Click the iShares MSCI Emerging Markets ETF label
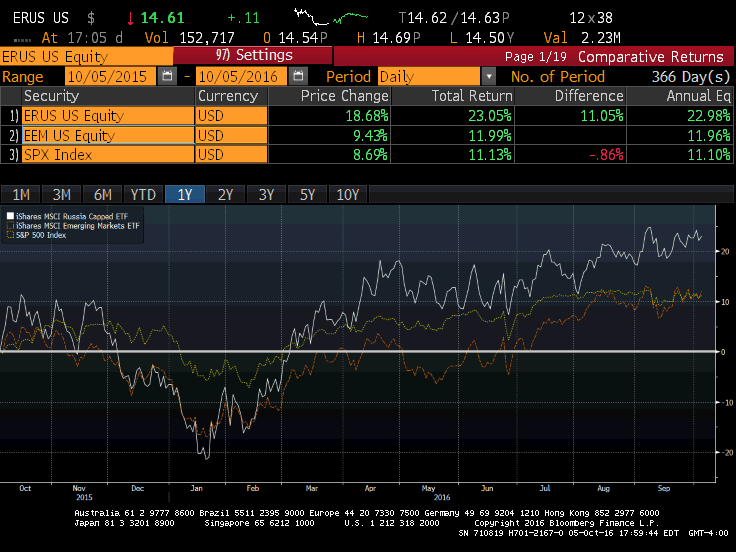Viewport: 736px width, 552px height. click(x=78, y=226)
